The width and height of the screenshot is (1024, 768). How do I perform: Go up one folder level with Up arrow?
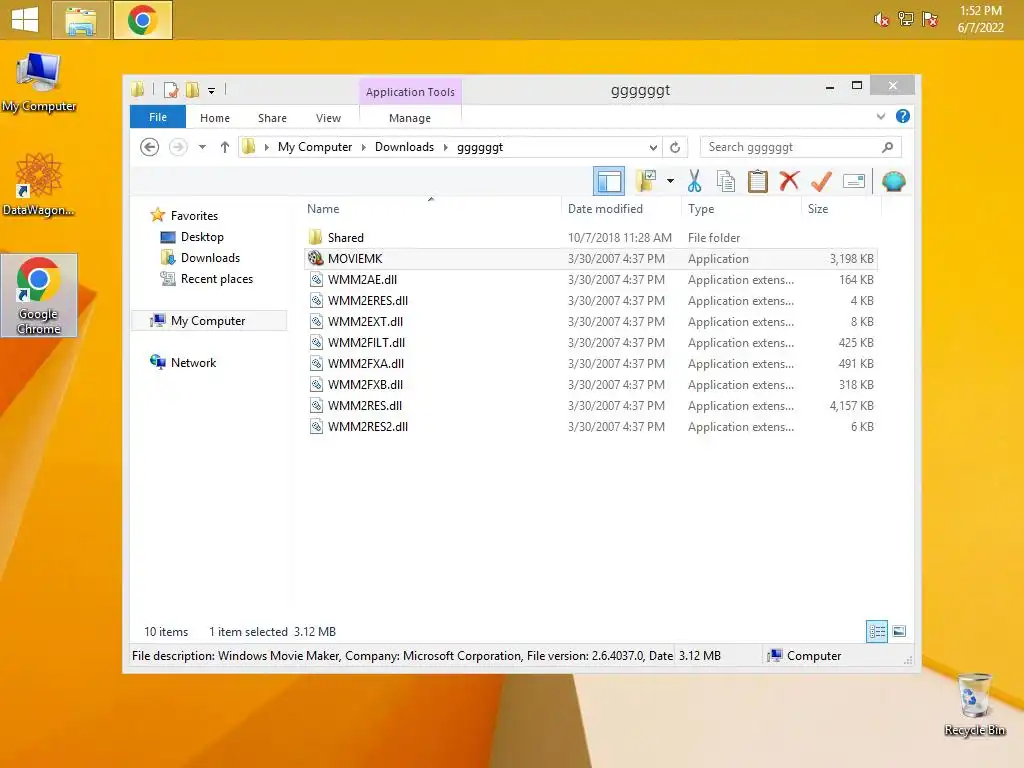225,147
